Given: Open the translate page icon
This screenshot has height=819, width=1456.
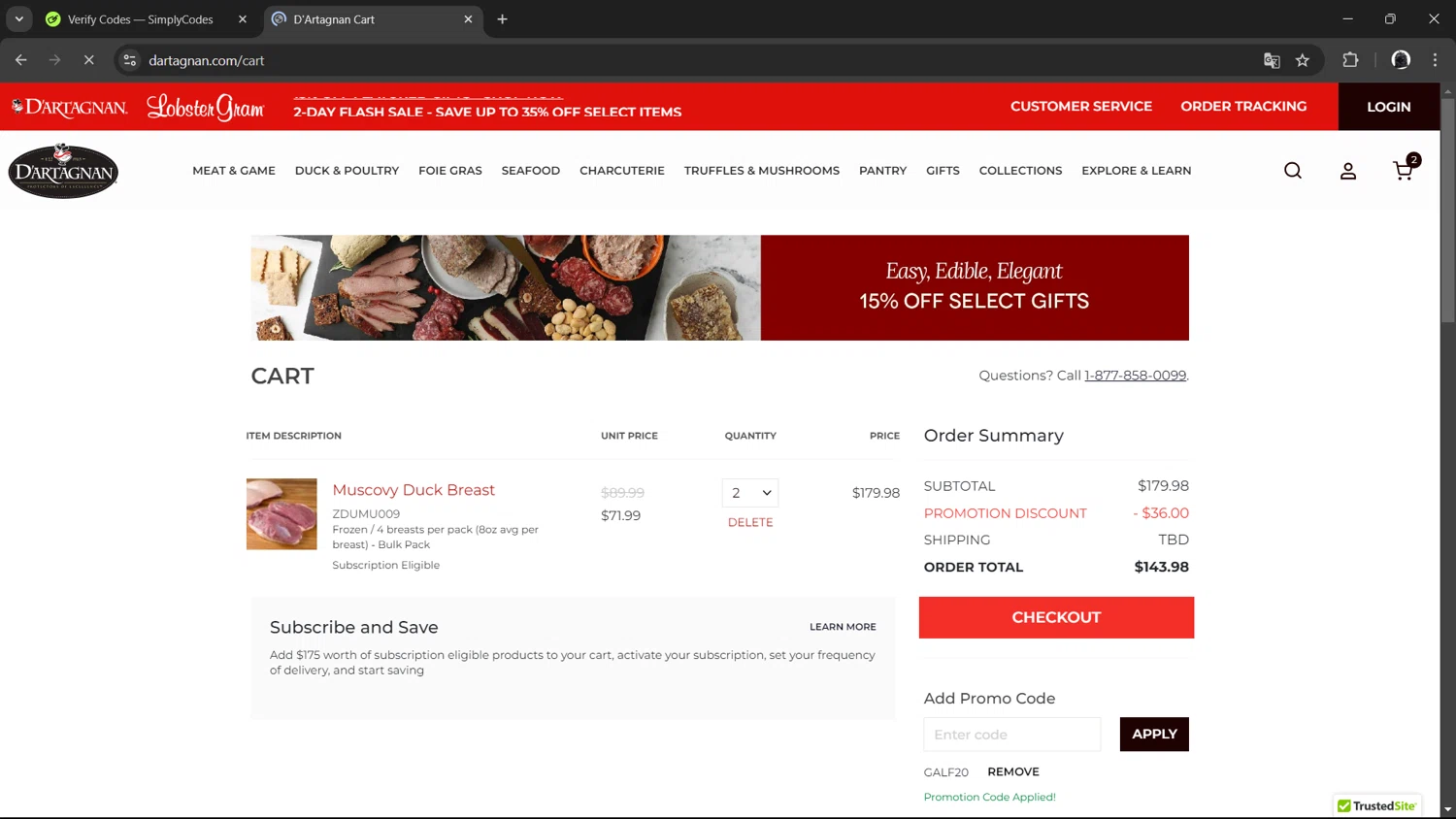Looking at the screenshot, I should [x=1272, y=60].
